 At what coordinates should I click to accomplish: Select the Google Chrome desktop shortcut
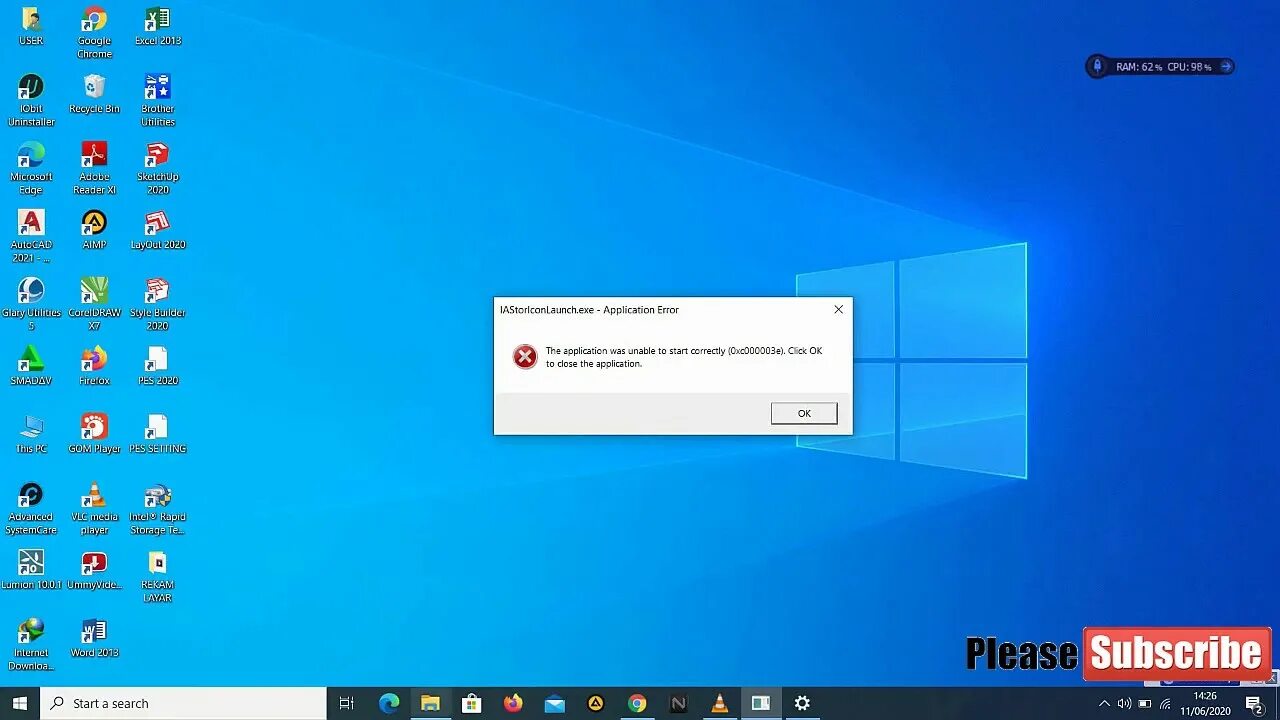[x=94, y=33]
